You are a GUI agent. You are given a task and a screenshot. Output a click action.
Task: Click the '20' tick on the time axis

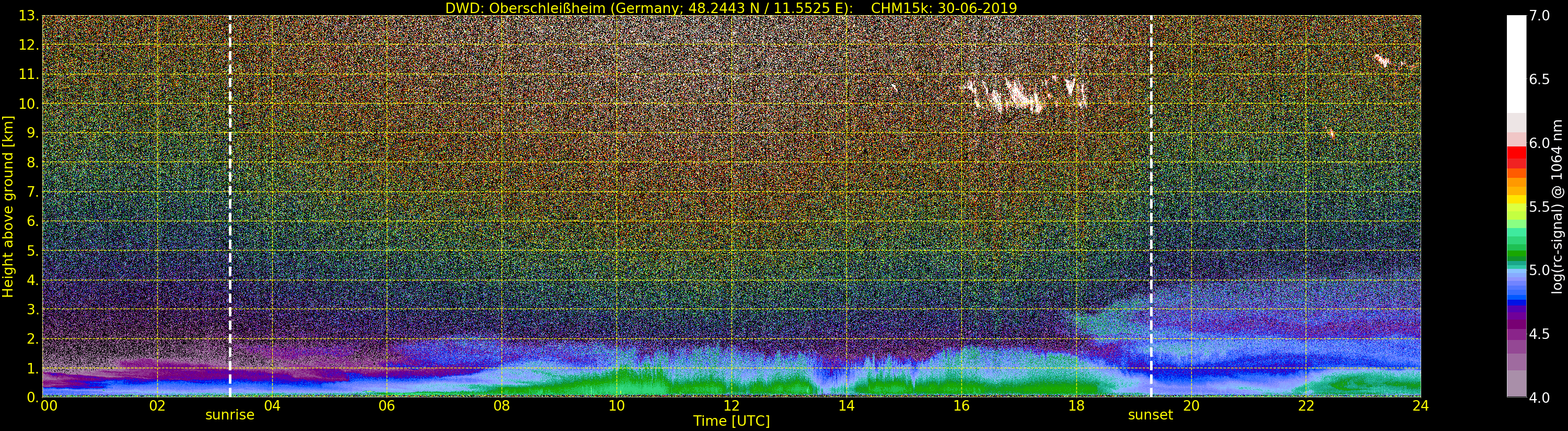pos(1191,405)
